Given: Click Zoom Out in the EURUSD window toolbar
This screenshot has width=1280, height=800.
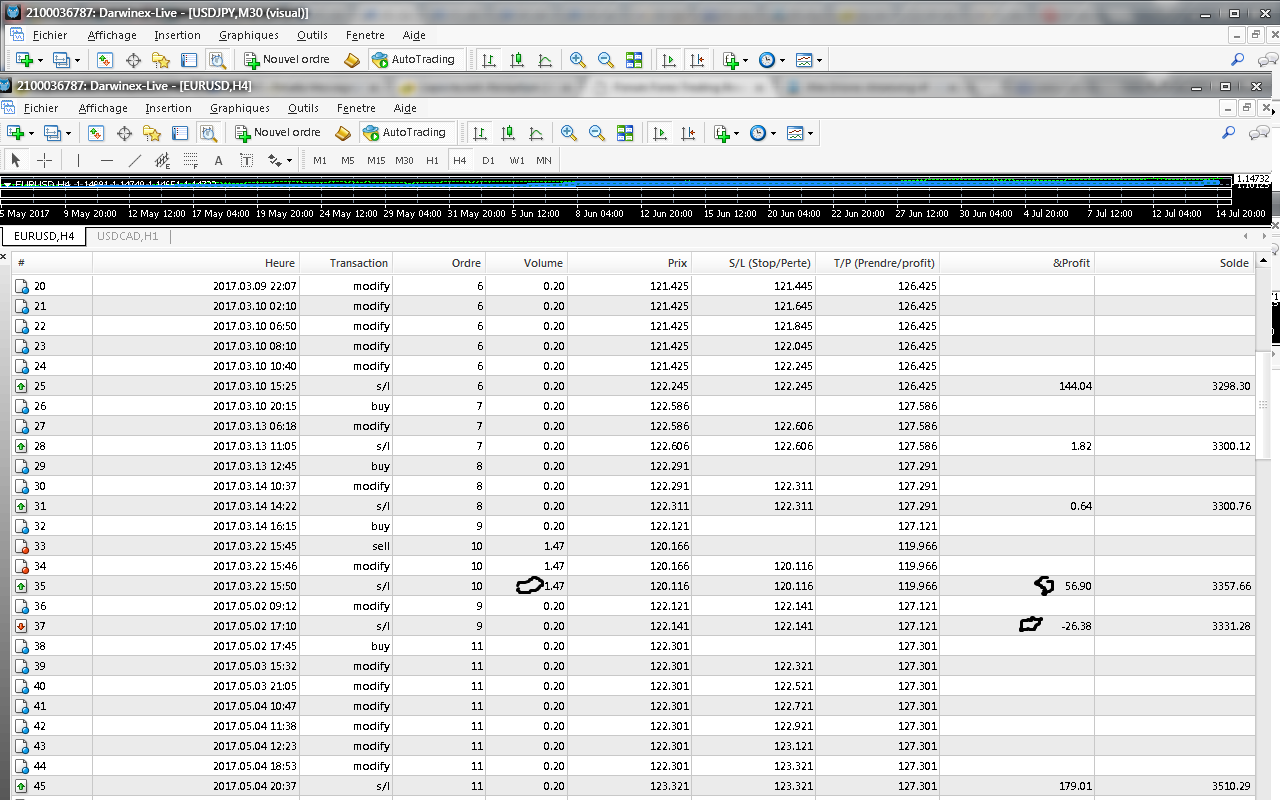Looking at the screenshot, I should click(x=597, y=133).
